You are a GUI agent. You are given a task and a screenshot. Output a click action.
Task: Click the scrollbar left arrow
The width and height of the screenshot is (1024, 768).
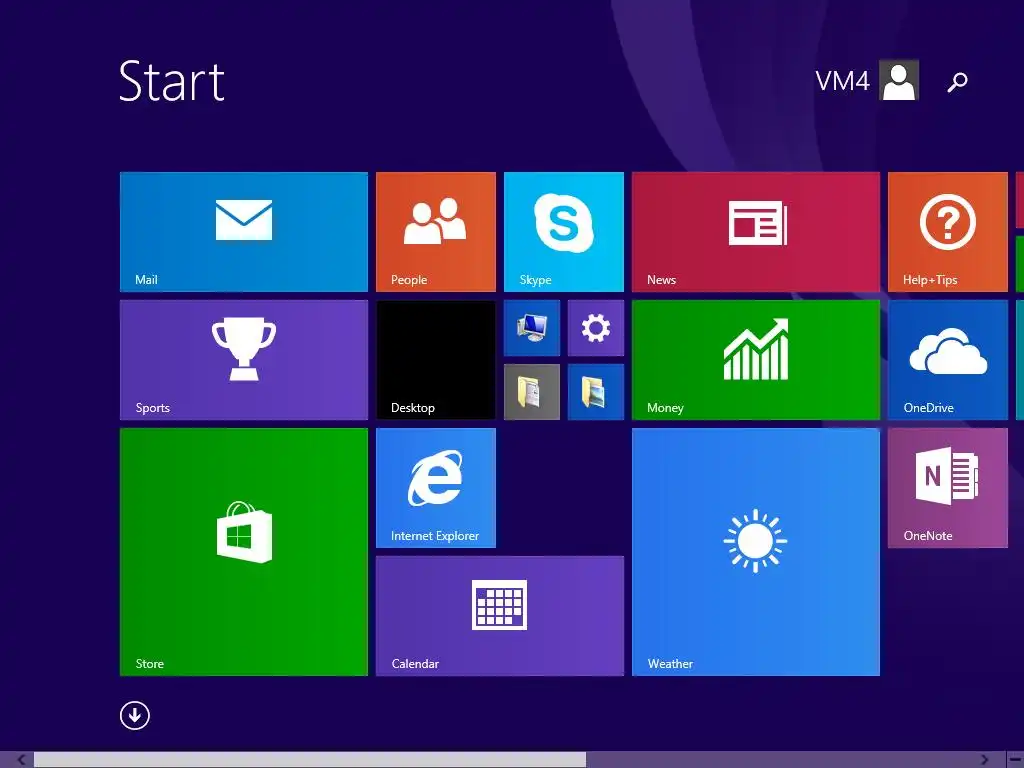21,760
